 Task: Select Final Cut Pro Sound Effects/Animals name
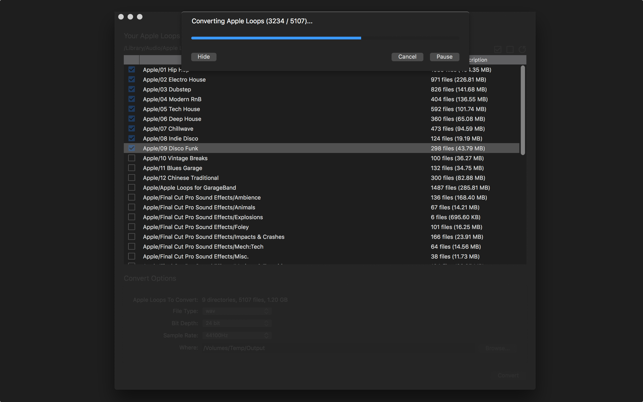(199, 207)
